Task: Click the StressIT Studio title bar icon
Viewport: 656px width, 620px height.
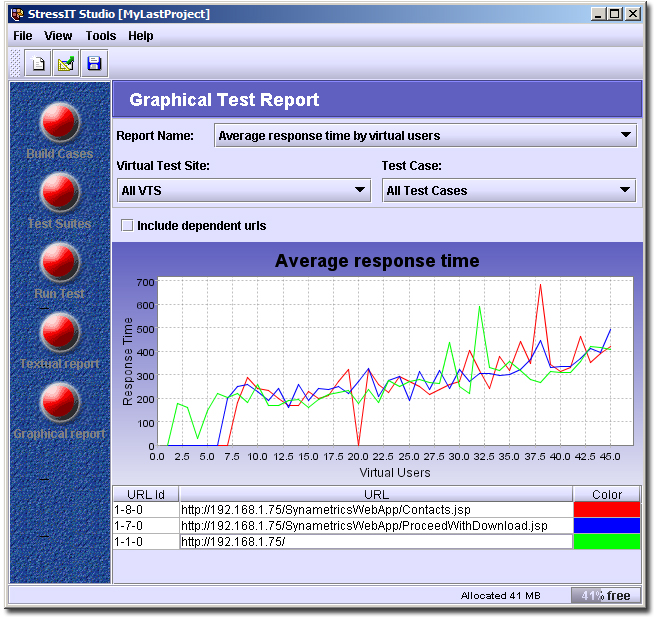Action: click(x=18, y=14)
